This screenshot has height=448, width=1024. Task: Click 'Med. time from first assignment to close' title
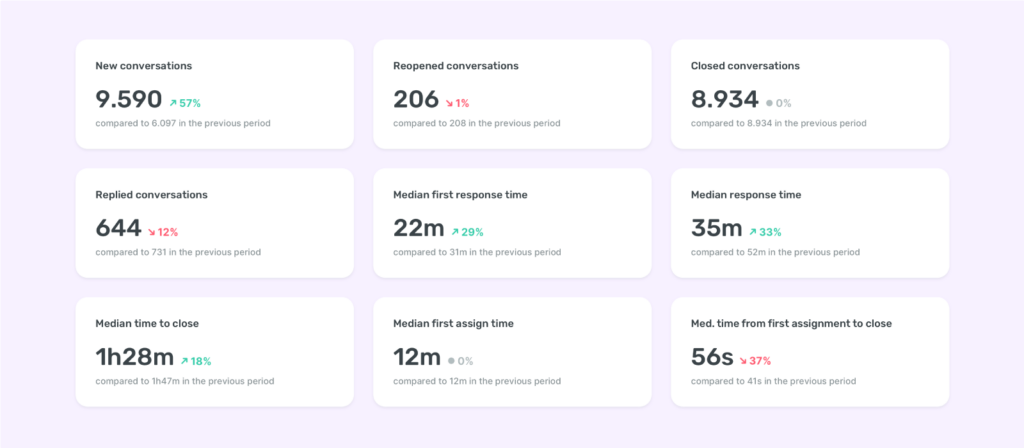792,323
